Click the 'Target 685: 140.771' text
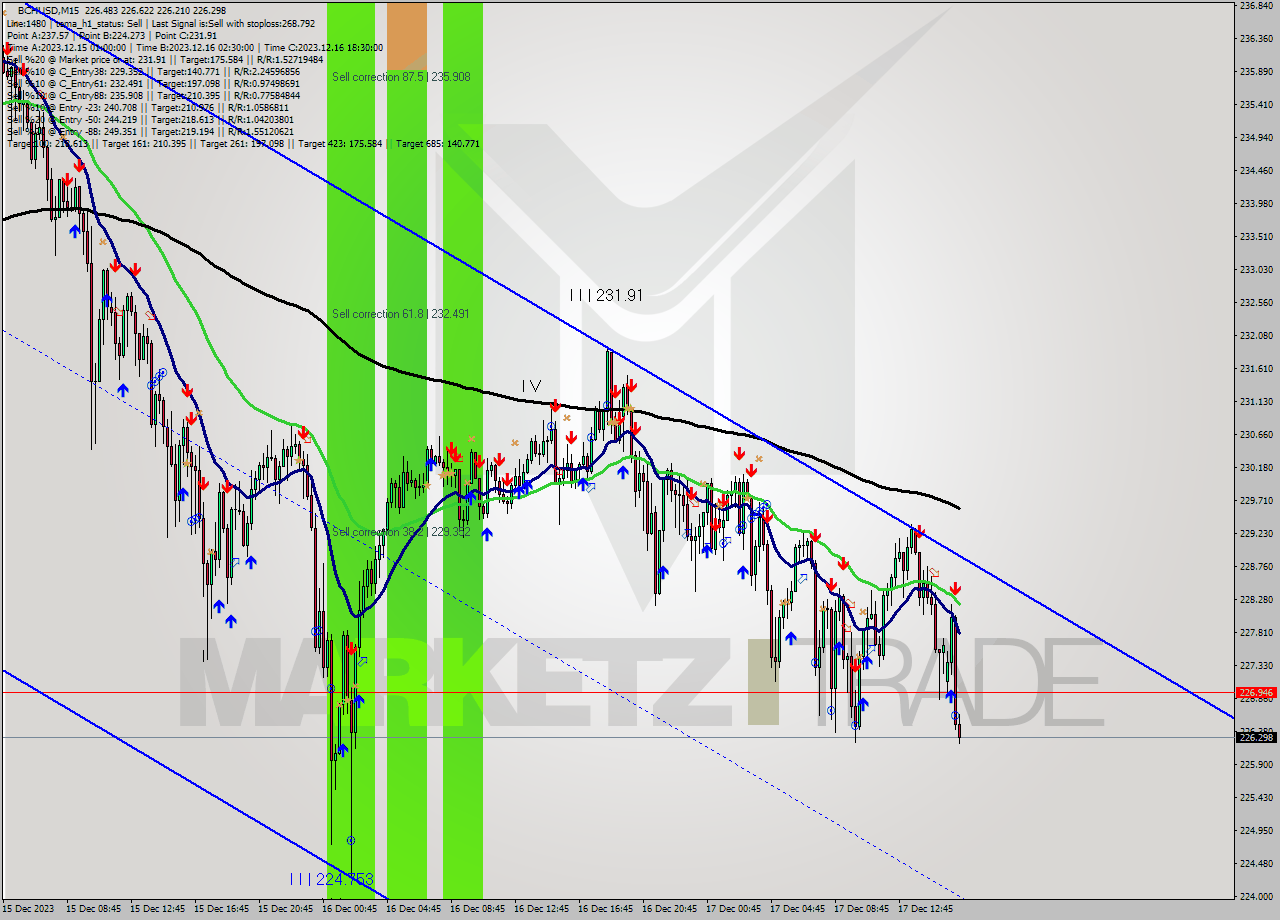1280x920 pixels. tap(437, 143)
